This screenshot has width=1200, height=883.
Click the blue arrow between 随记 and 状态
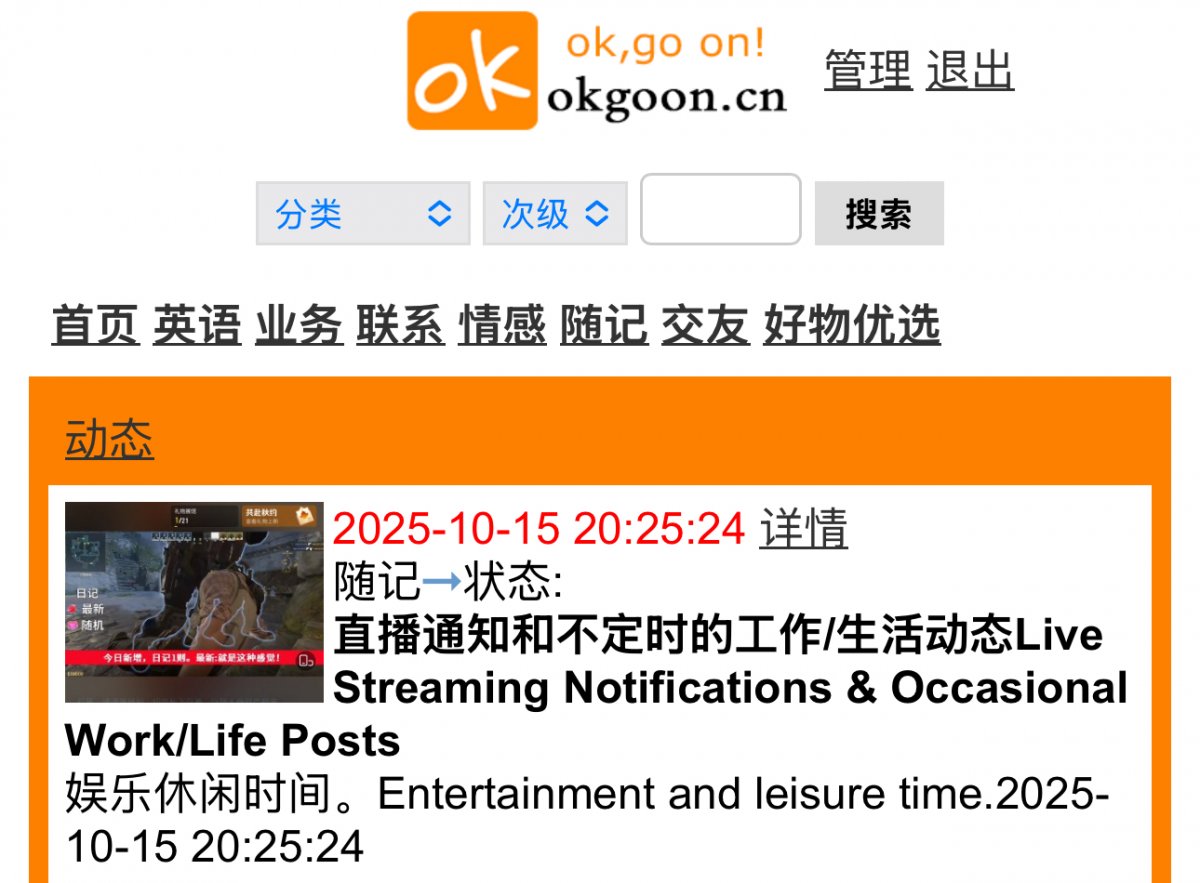[442, 581]
